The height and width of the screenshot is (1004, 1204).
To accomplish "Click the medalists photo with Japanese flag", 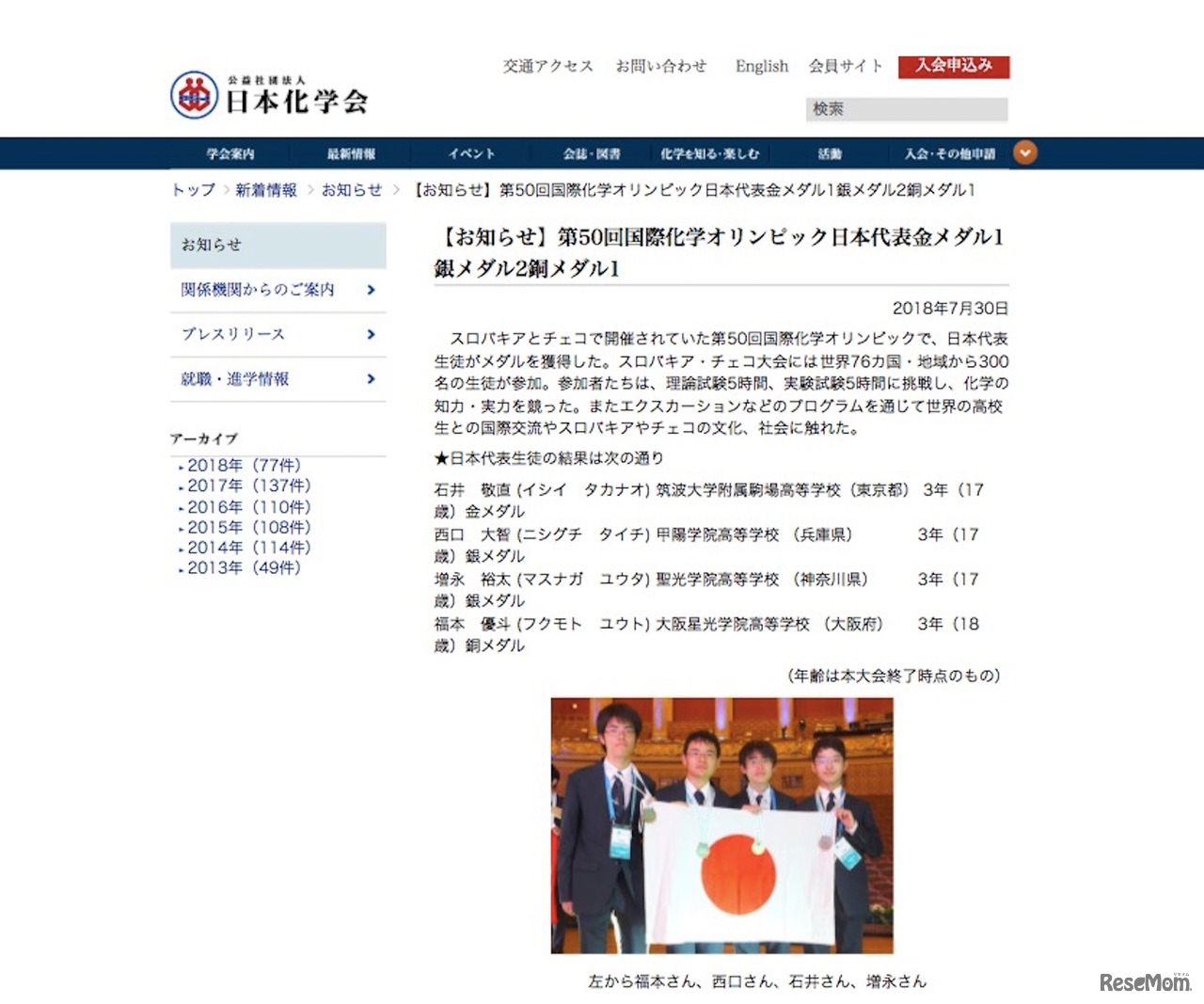I will pyautogui.click(x=722, y=825).
